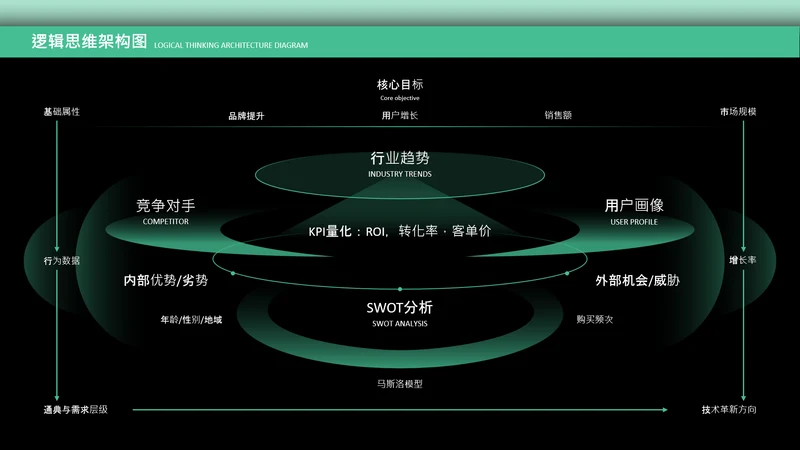800x450 pixels.
Task: Select the 销售额 label
Action: tap(558, 115)
